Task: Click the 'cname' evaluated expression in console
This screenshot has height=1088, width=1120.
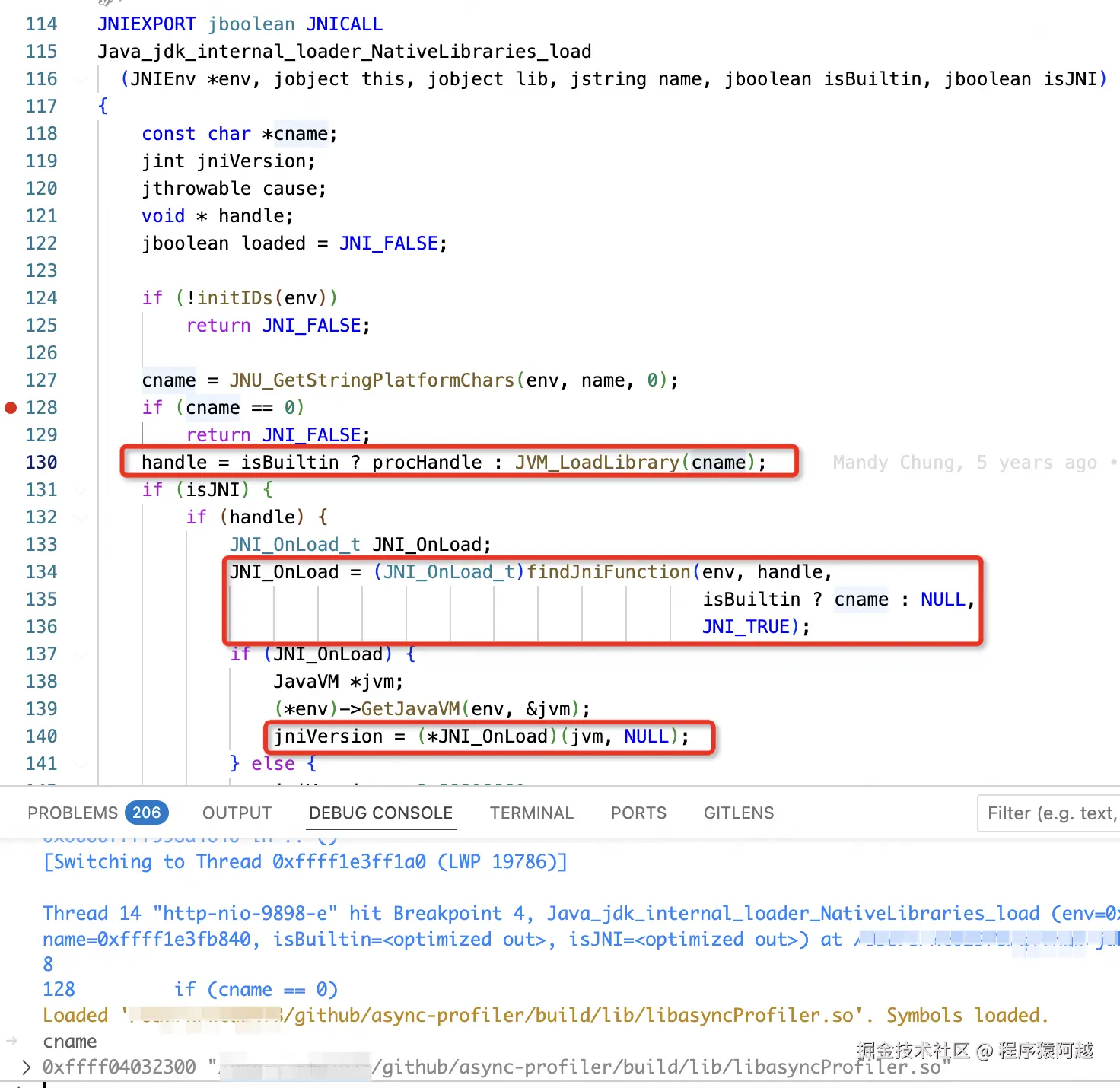Action: (70, 1042)
